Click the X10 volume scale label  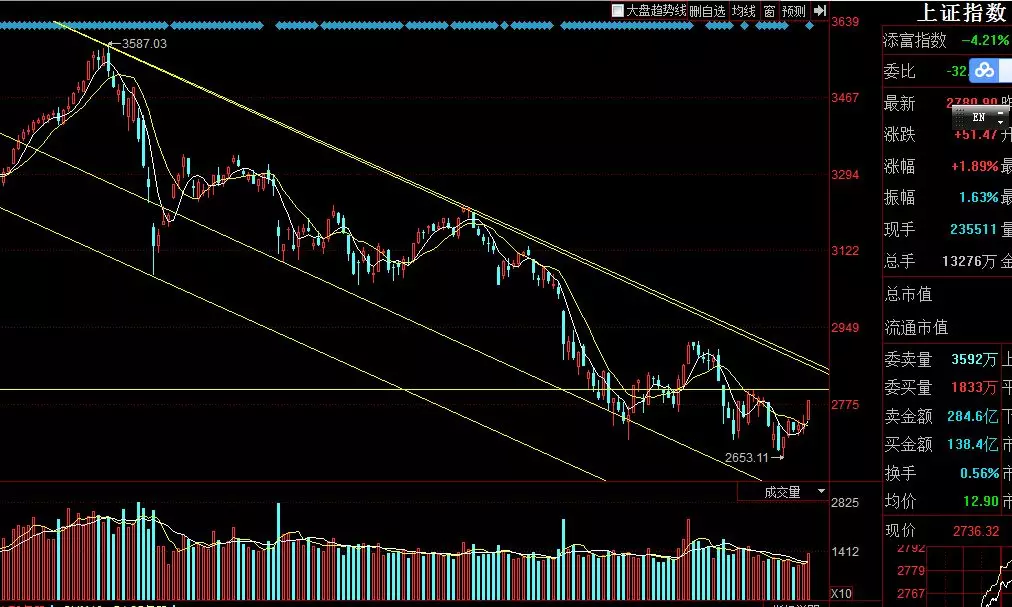point(844,590)
